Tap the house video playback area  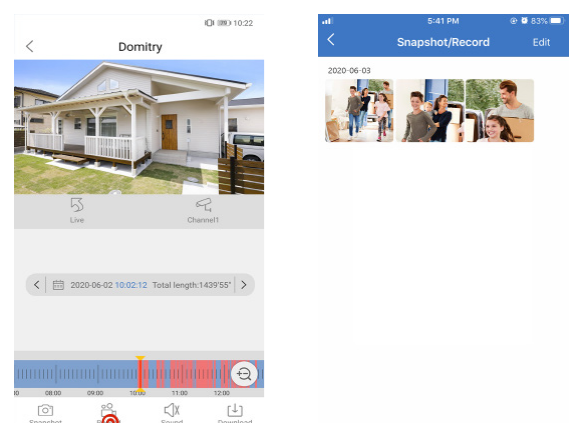pos(139,127)
